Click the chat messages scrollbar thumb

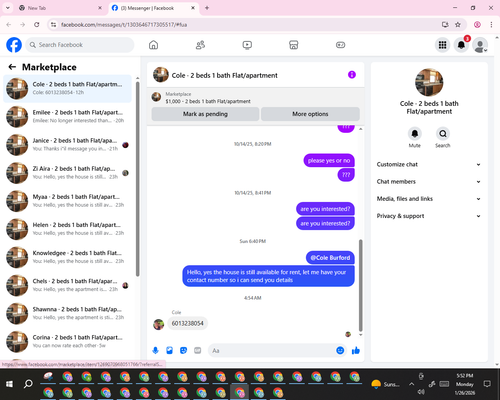(360, 285)
